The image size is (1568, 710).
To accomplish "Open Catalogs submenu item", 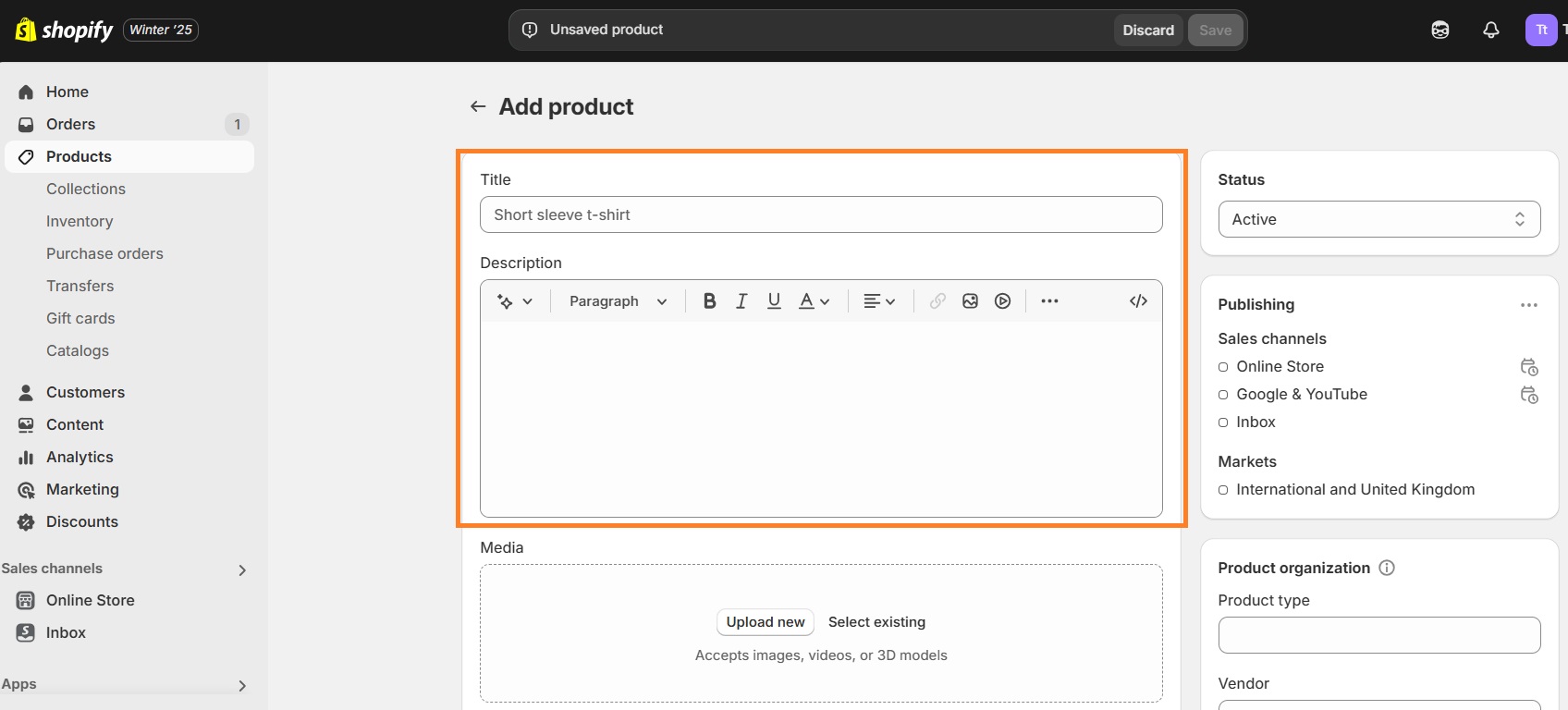I will 78,350.
